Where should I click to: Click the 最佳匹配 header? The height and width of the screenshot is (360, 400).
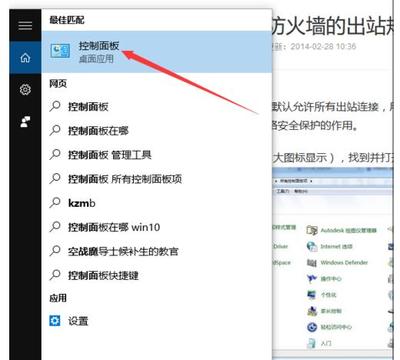67,20
